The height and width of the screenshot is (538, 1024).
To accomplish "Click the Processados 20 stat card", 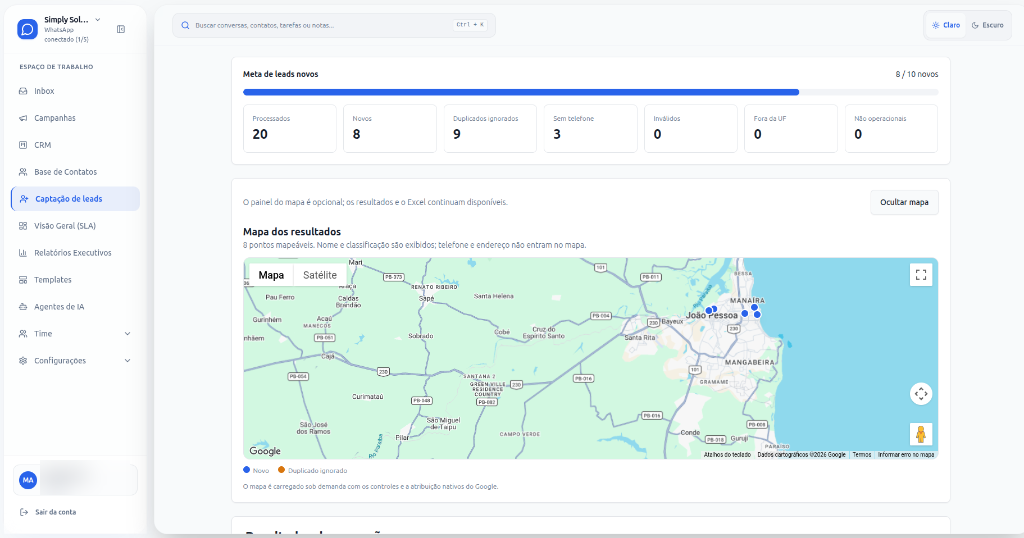I will [290, 129].
